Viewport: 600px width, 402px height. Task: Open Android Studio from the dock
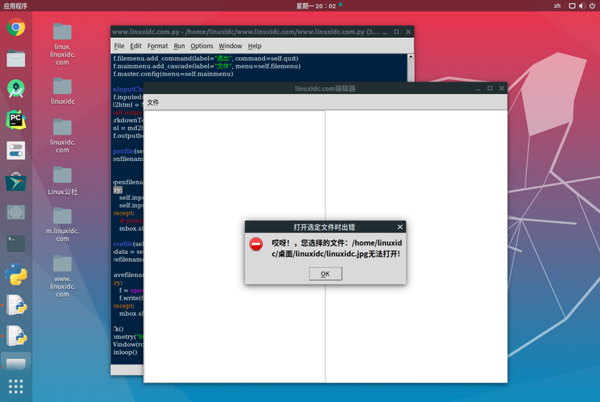pyautogui.click(x=15, y=89)
